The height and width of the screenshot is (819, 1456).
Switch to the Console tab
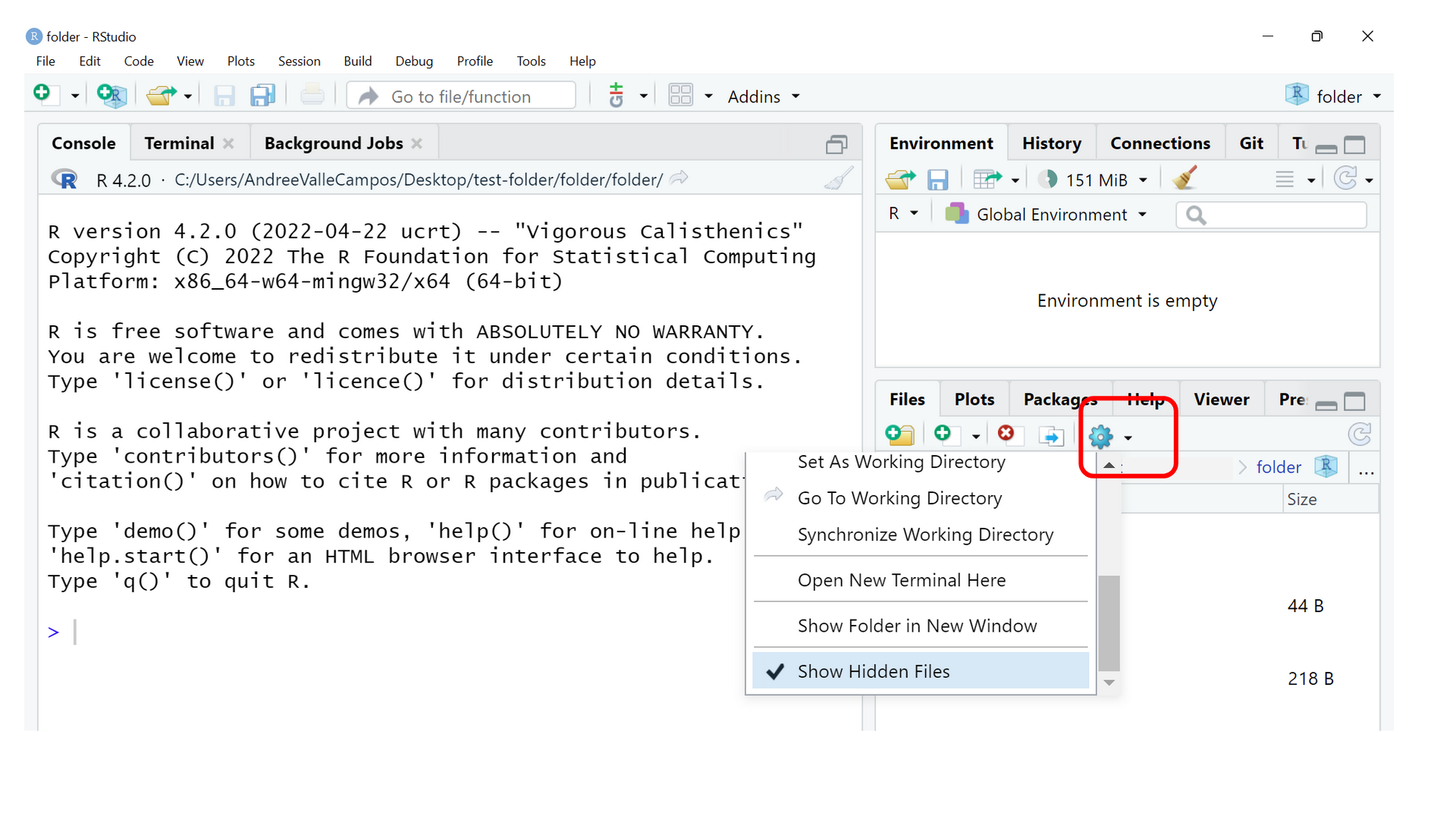tap(83, 143)
